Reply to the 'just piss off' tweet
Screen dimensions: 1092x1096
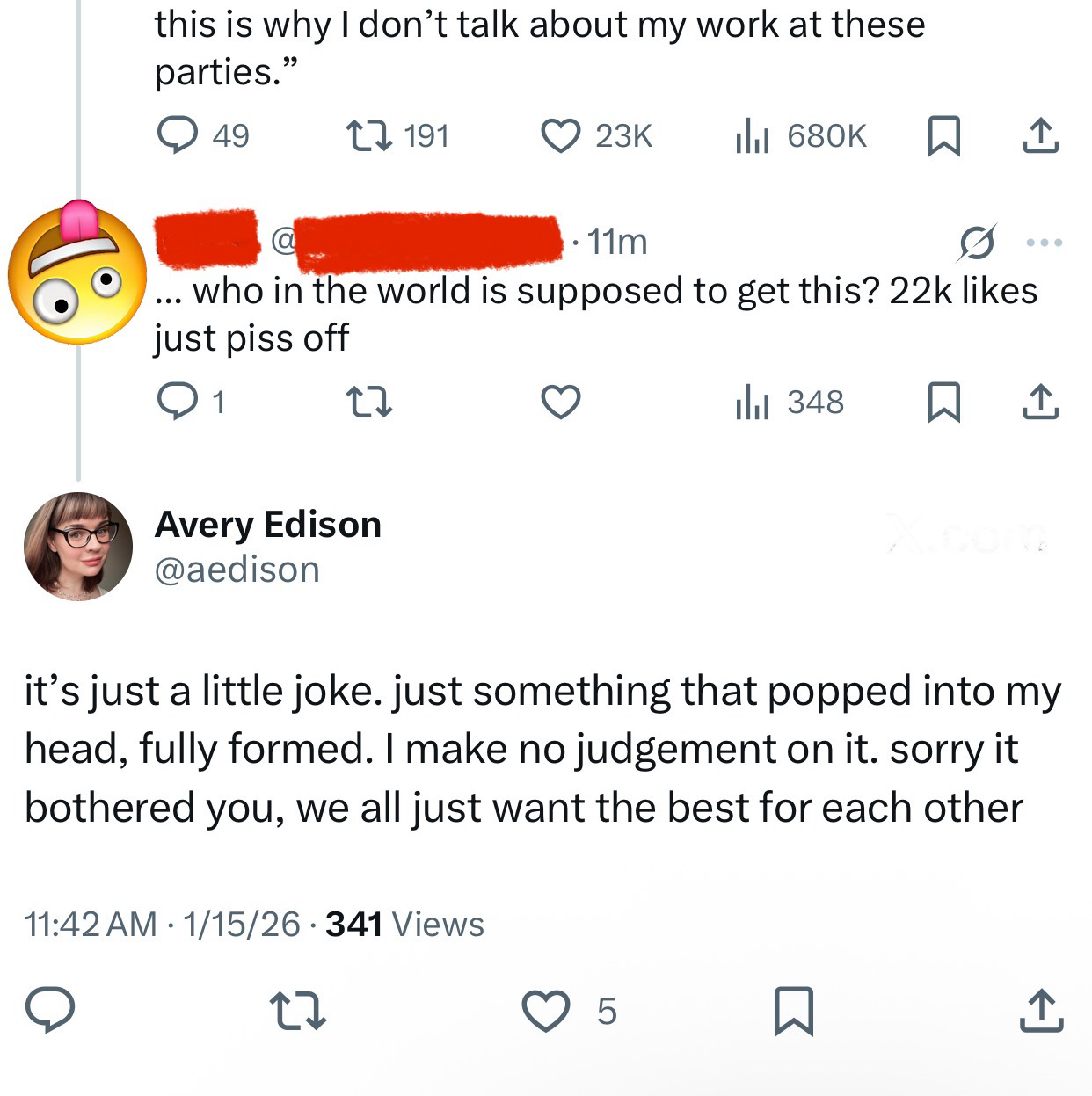pos(178,402)
